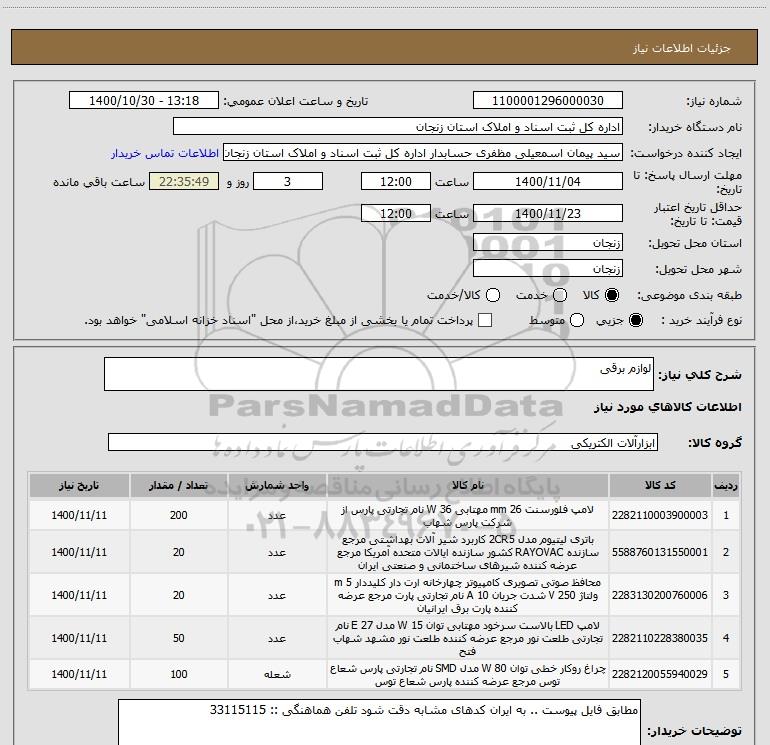Click the شماره نیاز field 1100001296000030
The image size is (770, 745).
(548, 101)
